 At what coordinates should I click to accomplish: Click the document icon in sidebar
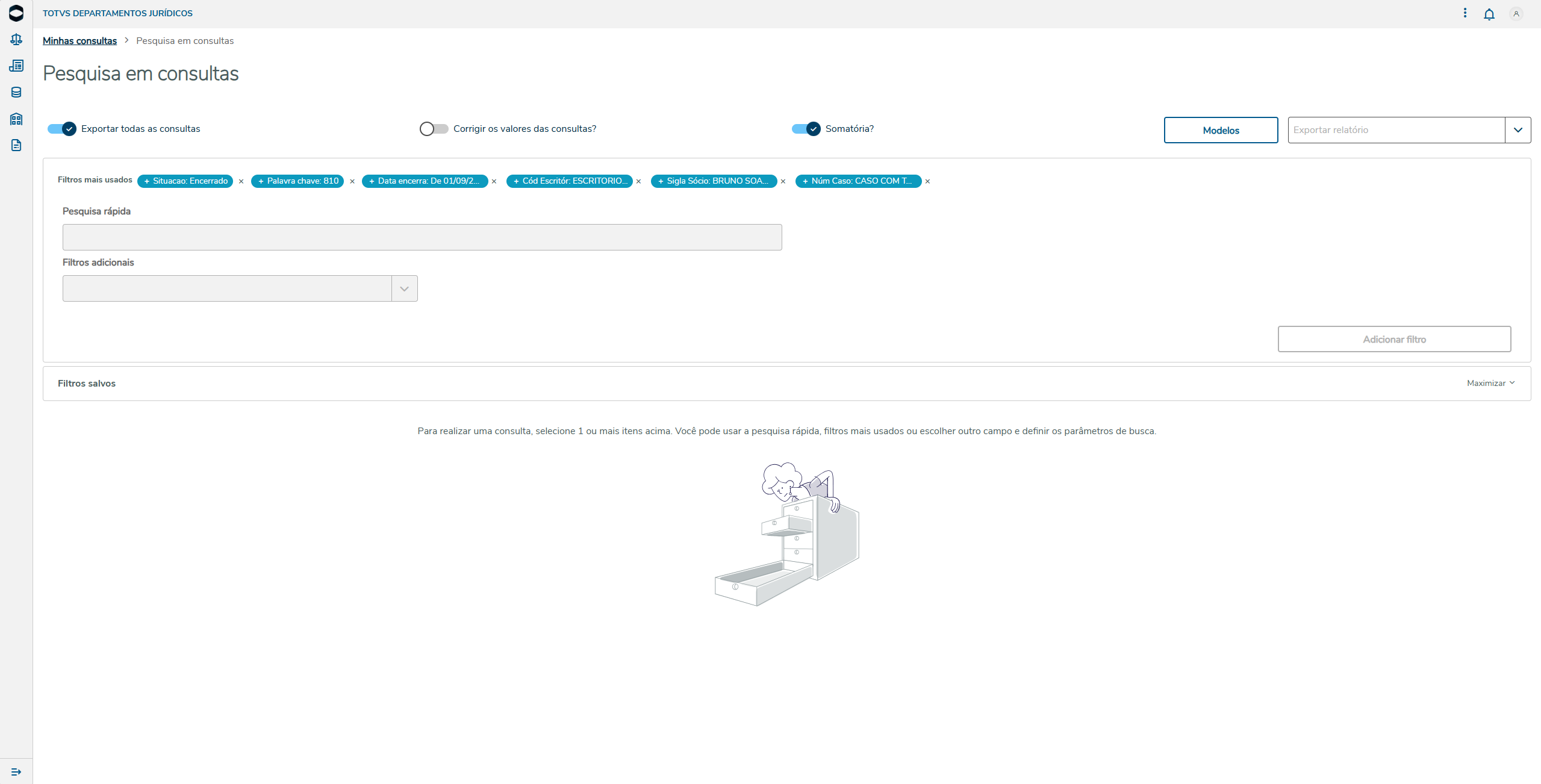click(x=16, y=146)
